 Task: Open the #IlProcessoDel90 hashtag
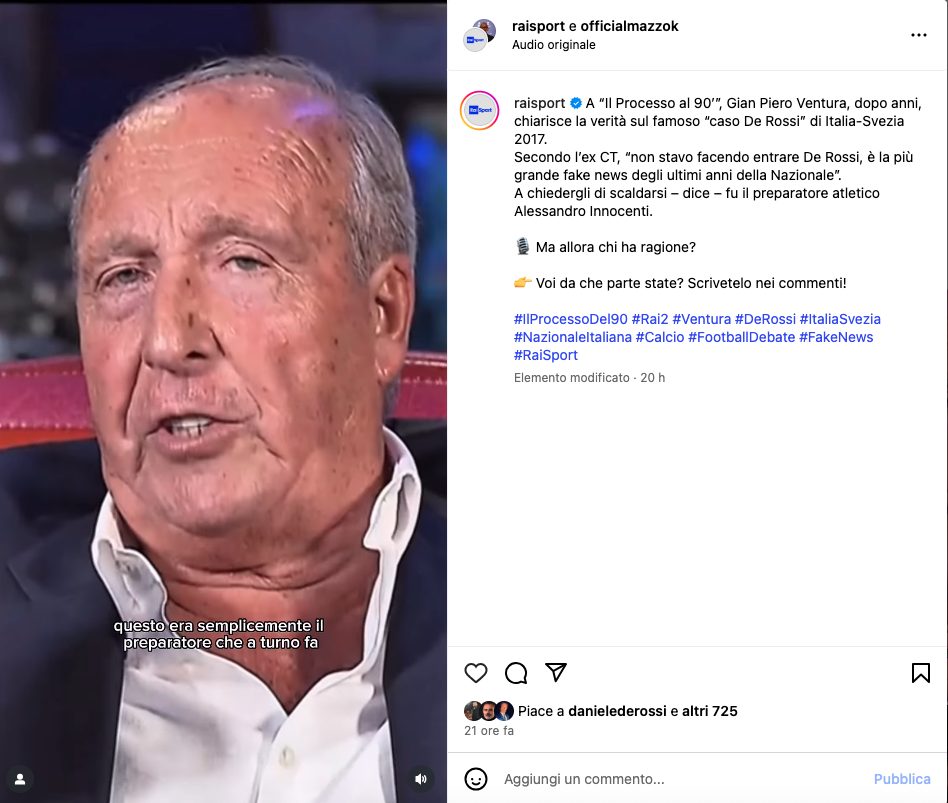570,319
